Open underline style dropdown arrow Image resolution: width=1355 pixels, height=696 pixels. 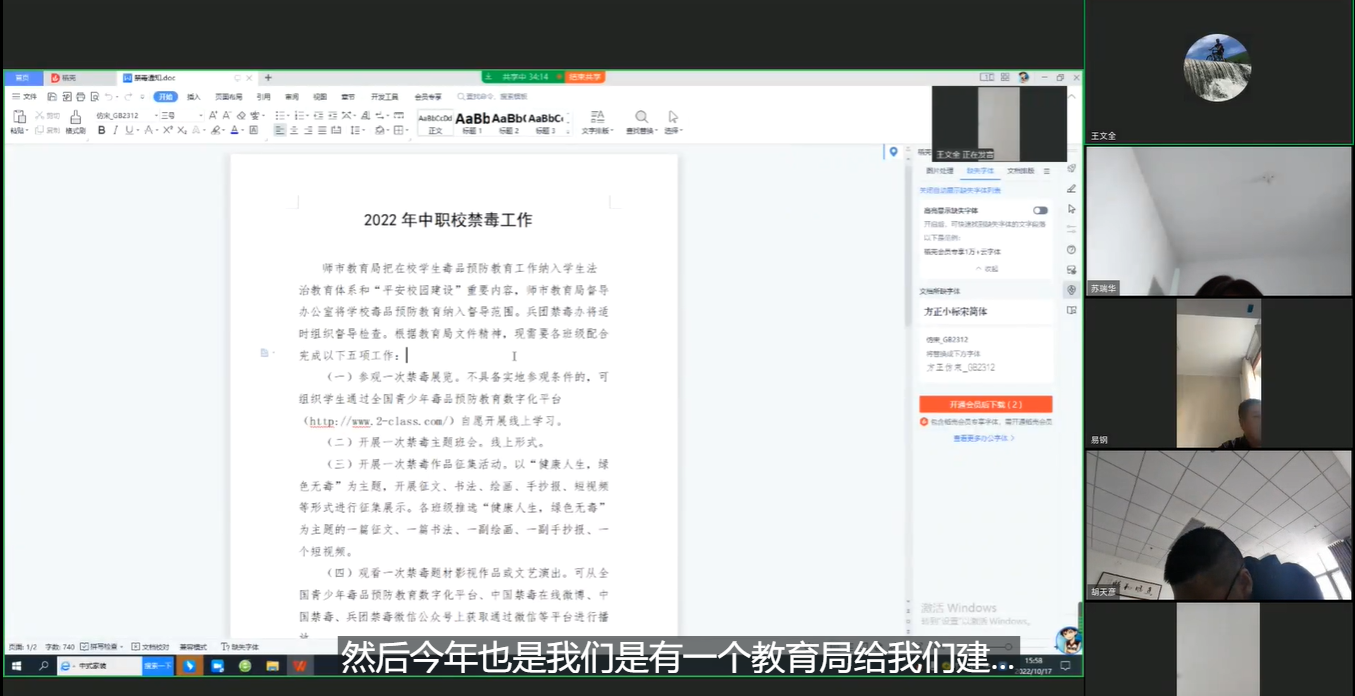(x=138, y=130)
